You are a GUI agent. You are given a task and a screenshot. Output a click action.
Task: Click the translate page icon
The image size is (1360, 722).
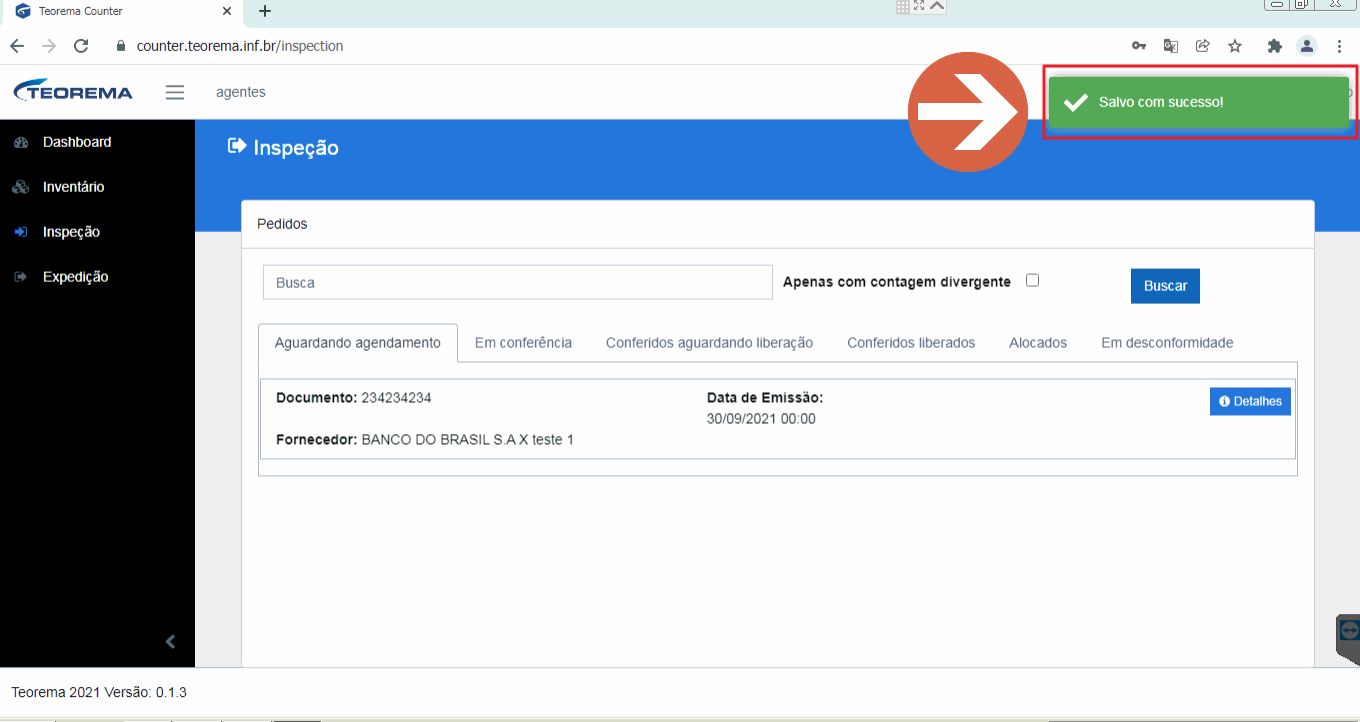point(1171,46)
